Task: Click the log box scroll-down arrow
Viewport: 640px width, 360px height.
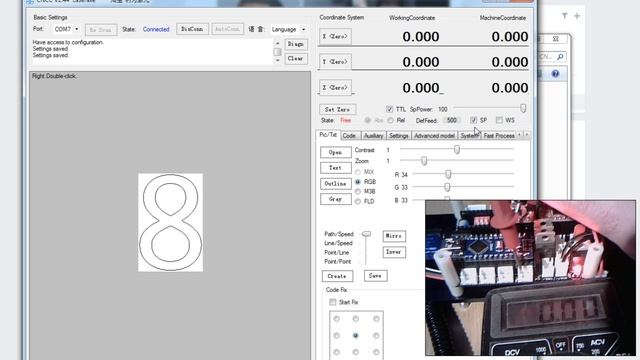Action: [x=278, y=60]
